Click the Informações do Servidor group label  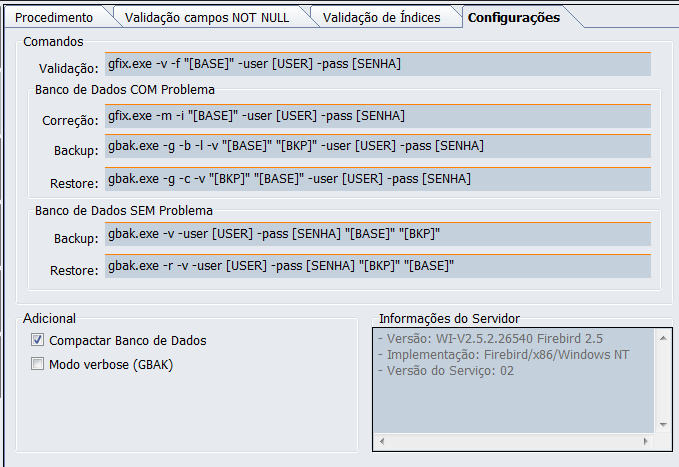pyautogui.click(x=449, y=318)
